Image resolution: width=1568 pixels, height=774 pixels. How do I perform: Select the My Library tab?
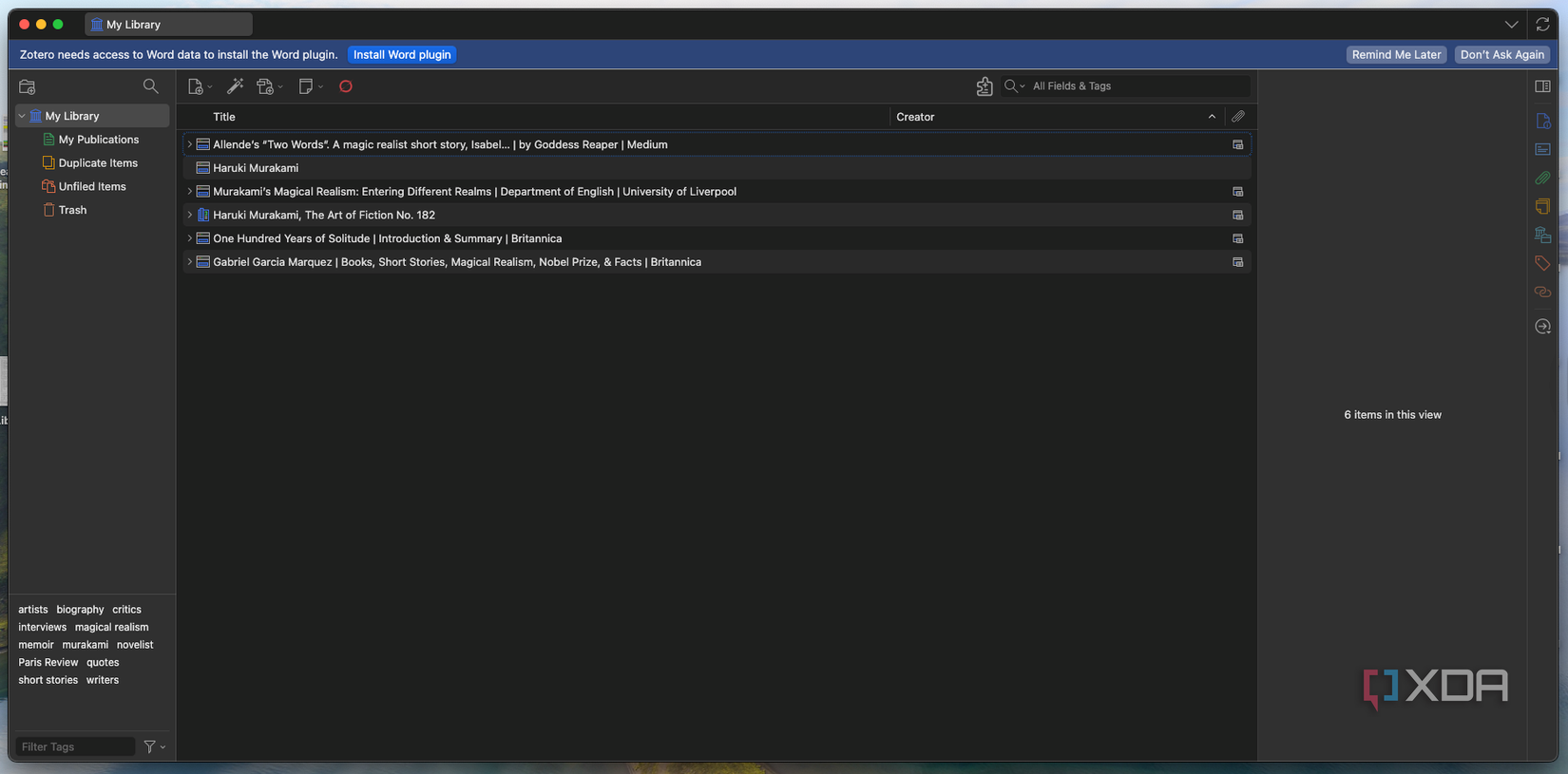point(168,25)
